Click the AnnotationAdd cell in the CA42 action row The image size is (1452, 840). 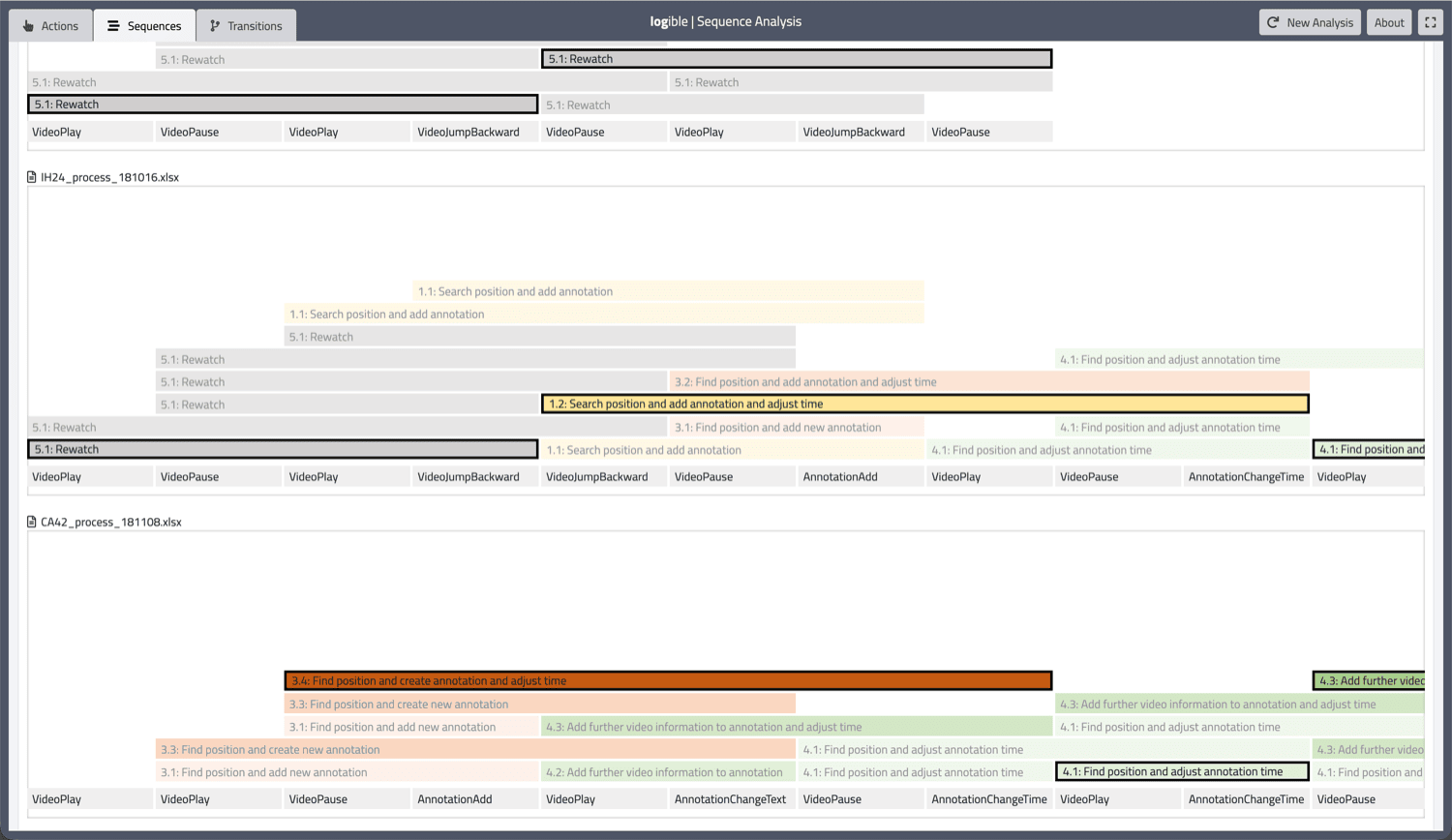(477, 798)
